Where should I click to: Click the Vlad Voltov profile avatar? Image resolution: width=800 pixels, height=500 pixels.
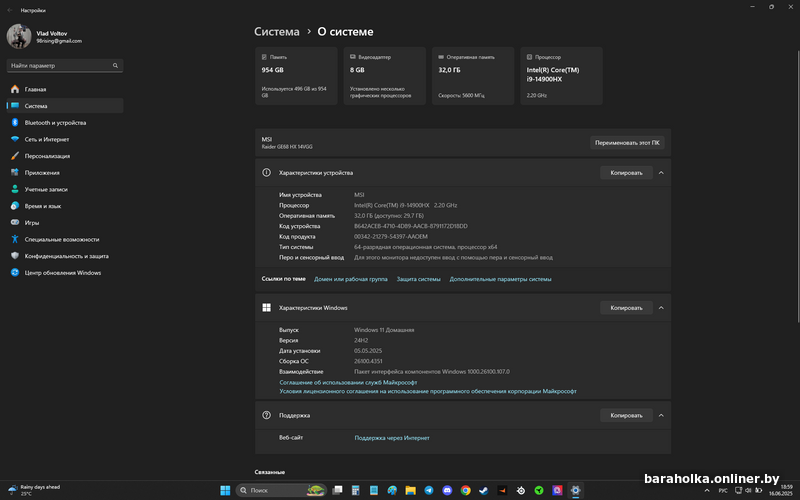pyautogui.click(x=19, y=37)
